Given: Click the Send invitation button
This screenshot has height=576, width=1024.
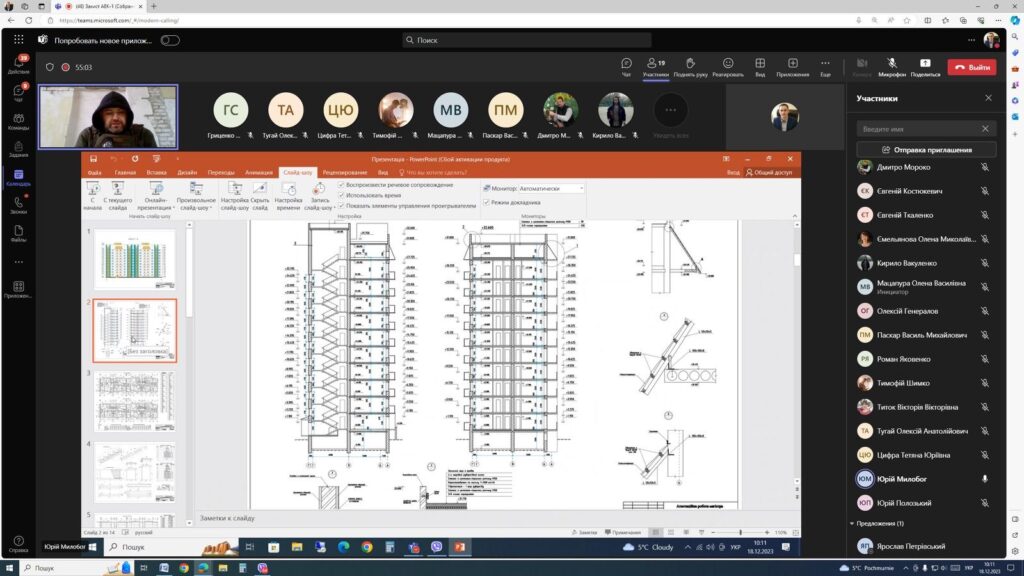Looking at the screenshot, I should (926, 150).
